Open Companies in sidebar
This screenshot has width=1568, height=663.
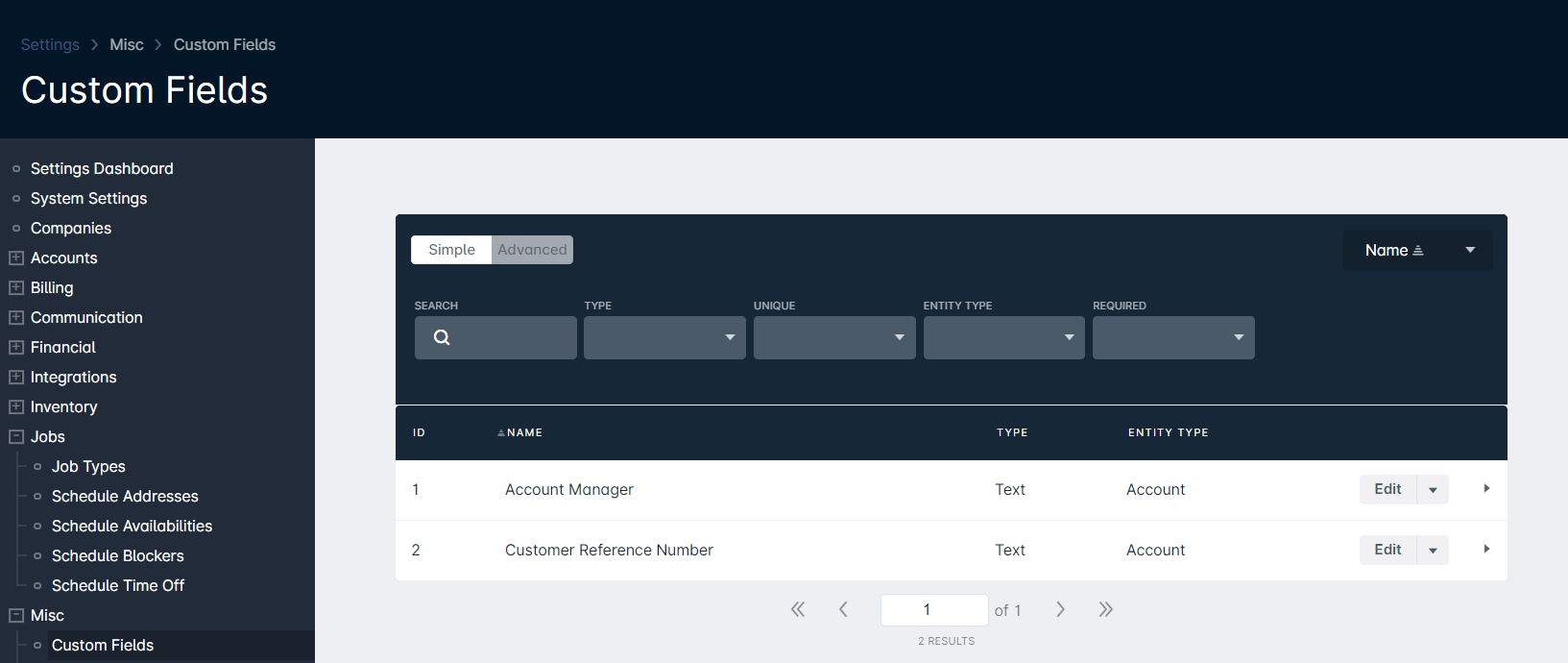coord(71,228)
